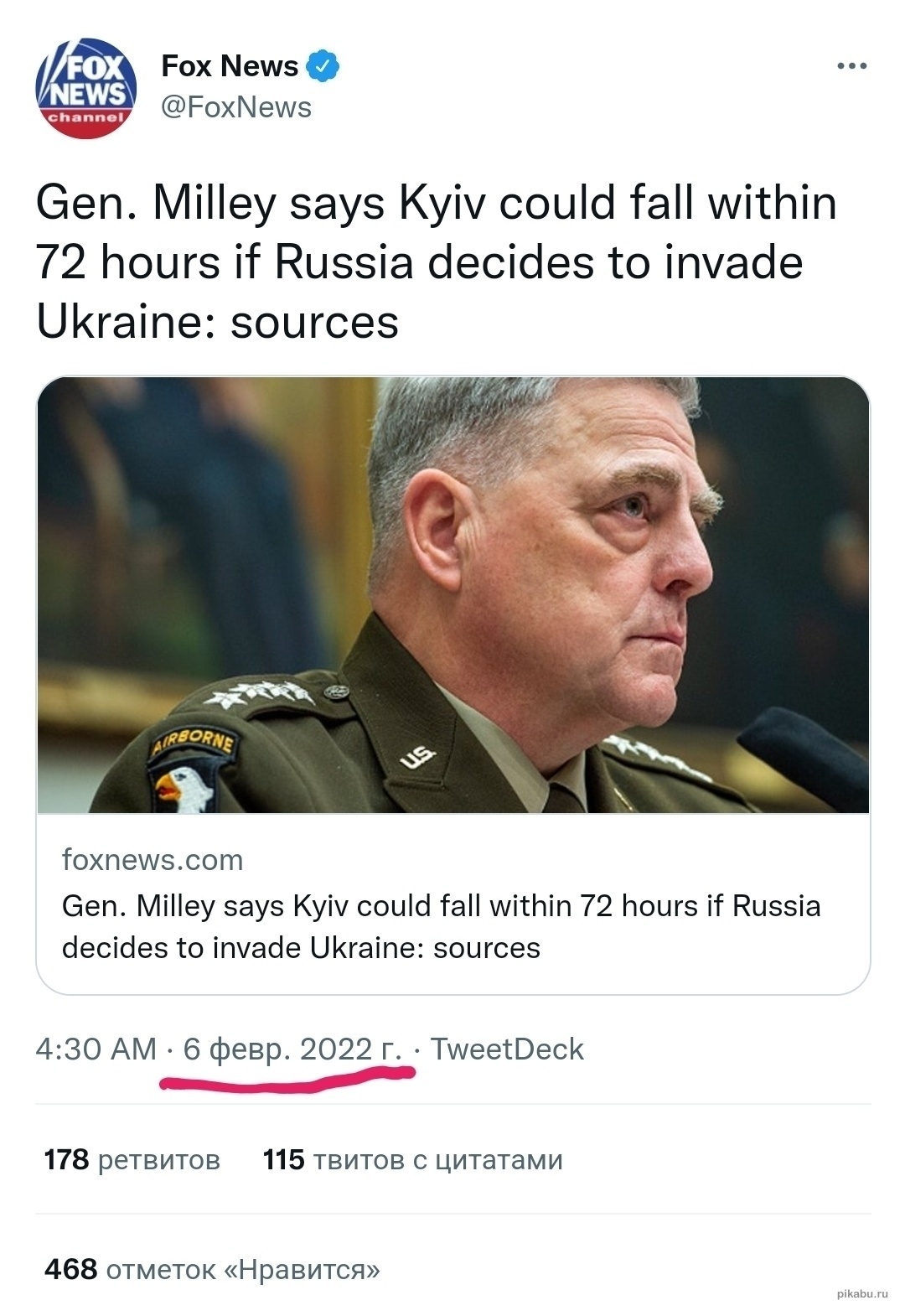Image resolution: width=905 pixels, height=1316 pixels.
Task: Click the TweetDeck source label
Action: tap(507, 1049)
